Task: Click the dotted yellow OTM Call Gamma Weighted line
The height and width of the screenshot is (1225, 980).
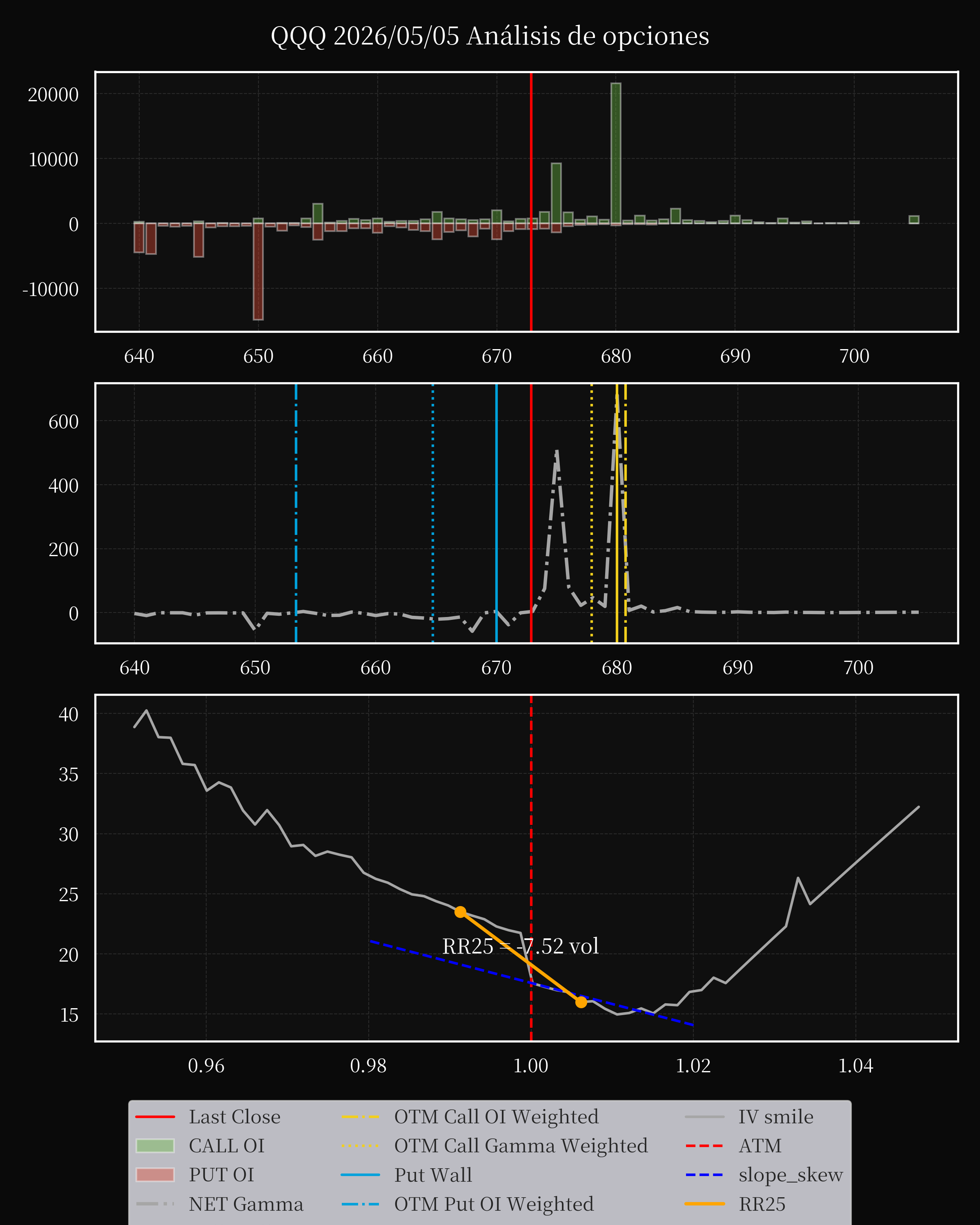Action: pyautogui.click(x=591, y=514)
